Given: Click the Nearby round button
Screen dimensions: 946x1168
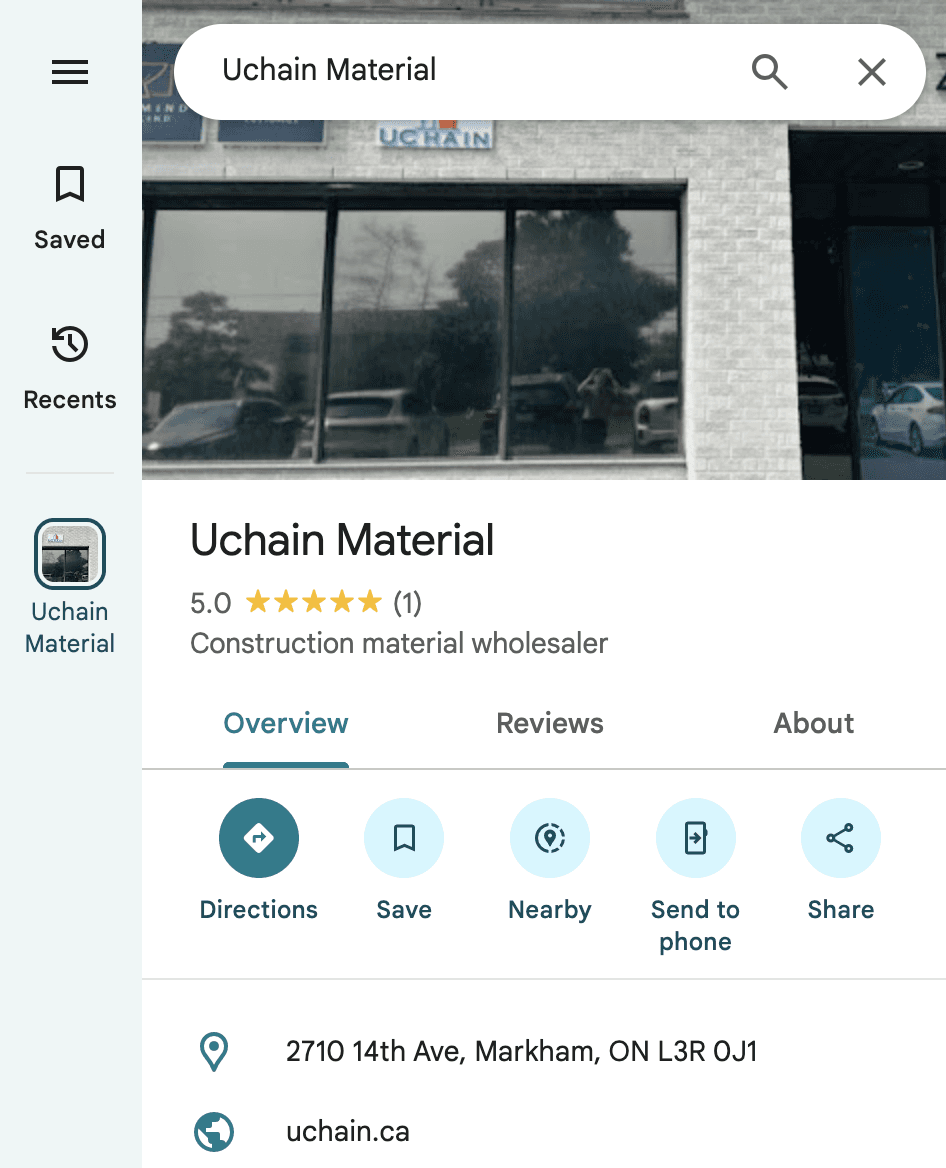Looking at the screenshot, I should [550, 838].
